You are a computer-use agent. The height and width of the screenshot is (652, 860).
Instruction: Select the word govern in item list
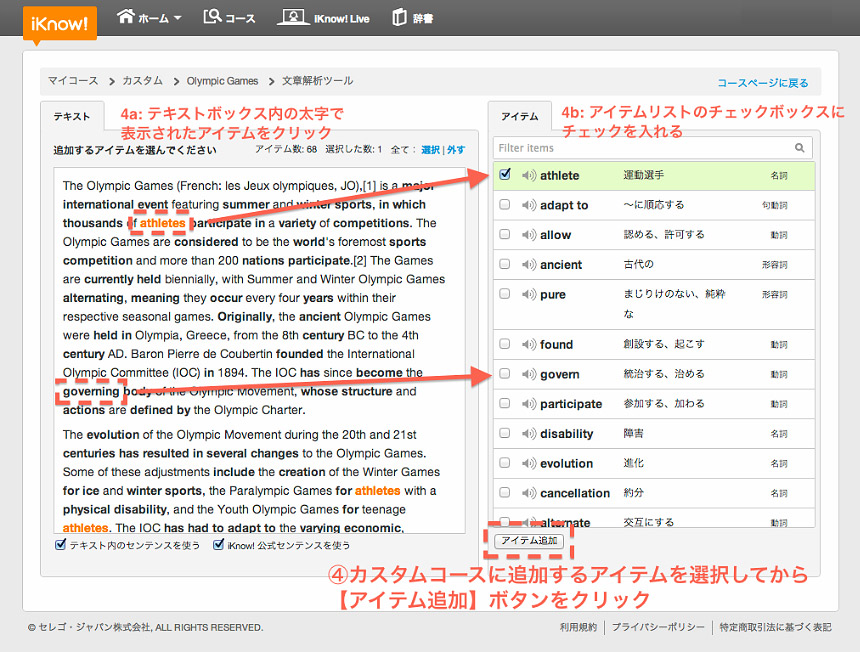(559, 375)
